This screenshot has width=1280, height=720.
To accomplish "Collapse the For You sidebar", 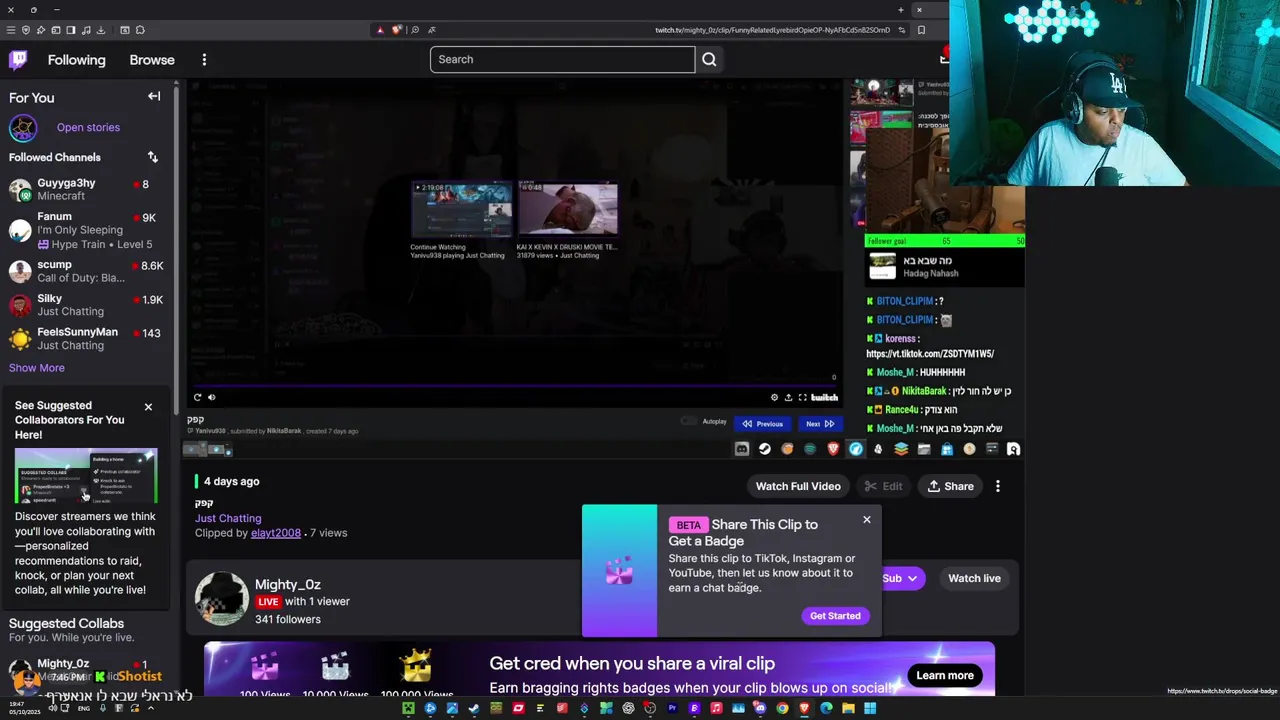I will pos(154,97).
